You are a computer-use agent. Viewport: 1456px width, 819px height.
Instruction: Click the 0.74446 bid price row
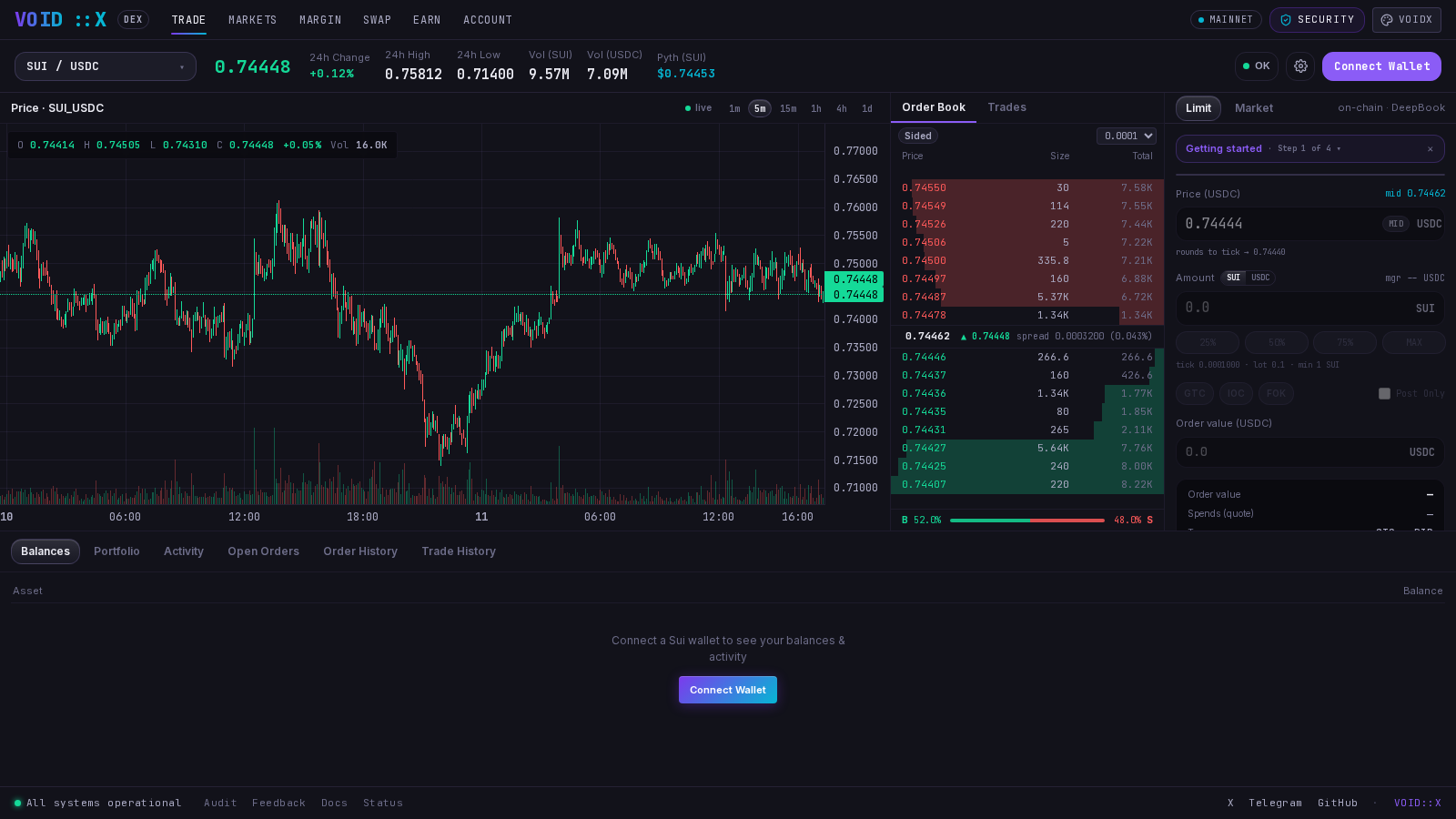(x=1027, y=357)
